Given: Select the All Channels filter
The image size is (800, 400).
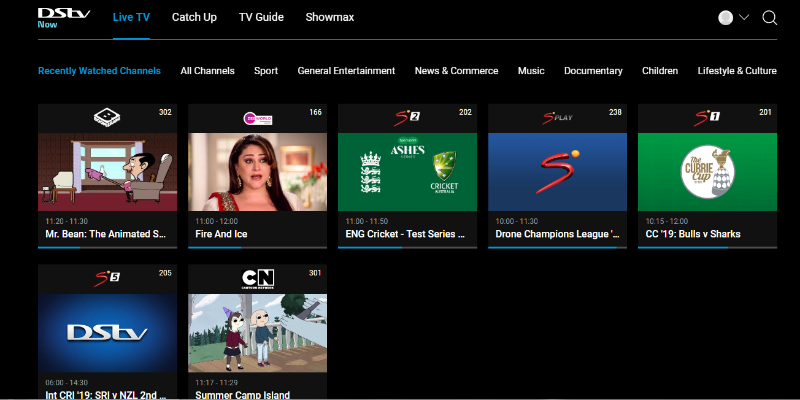Looking at the screenshot, I should coord(208,71).
